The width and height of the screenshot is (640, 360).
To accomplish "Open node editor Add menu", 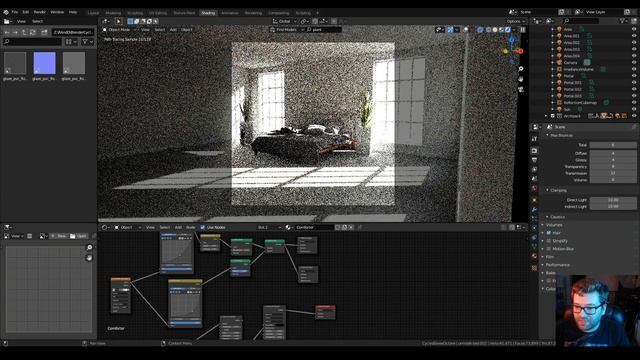I will pyautogui.click(x=178, y=227).
